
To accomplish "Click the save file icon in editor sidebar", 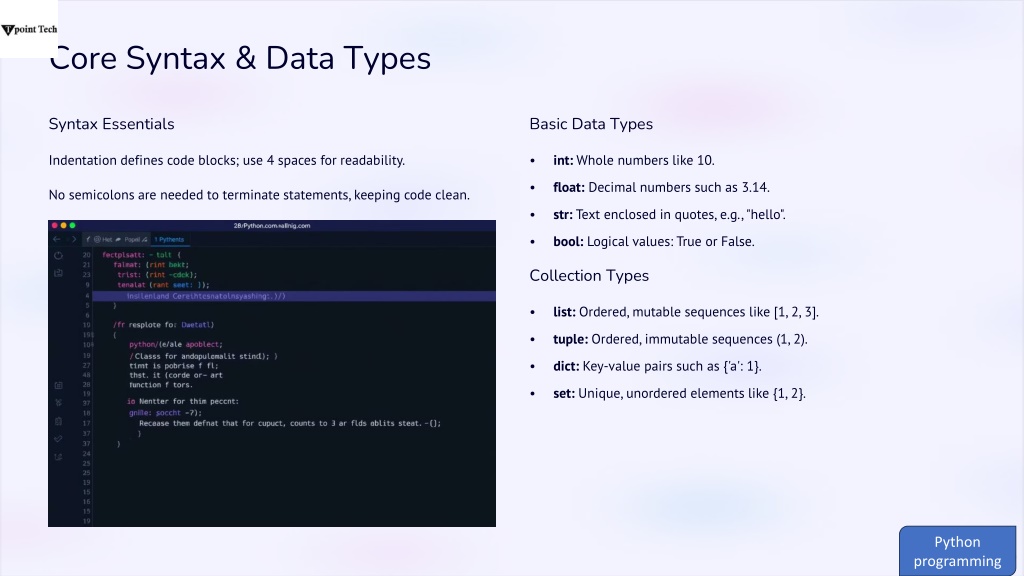I will click(58, 273).
